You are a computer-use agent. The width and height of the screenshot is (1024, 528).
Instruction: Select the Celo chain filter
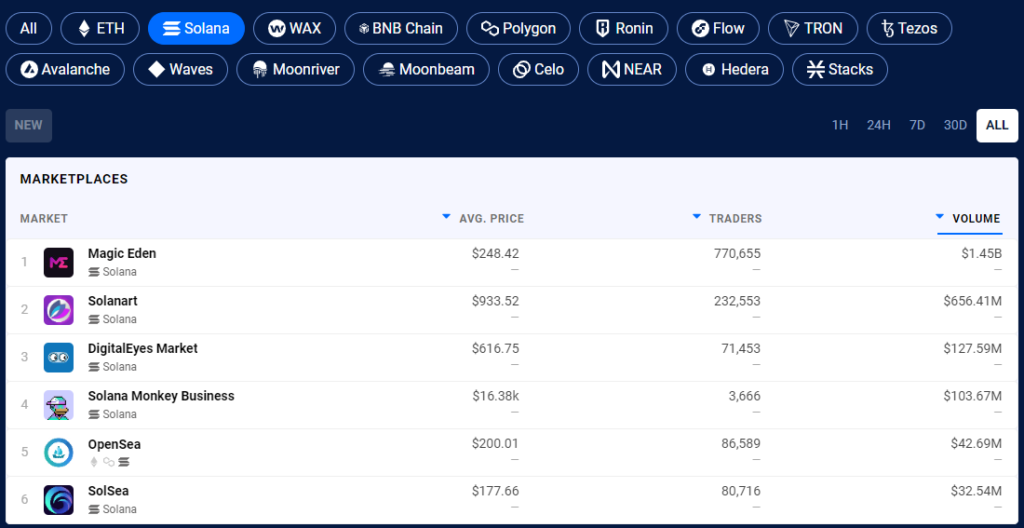pos(539,69)
